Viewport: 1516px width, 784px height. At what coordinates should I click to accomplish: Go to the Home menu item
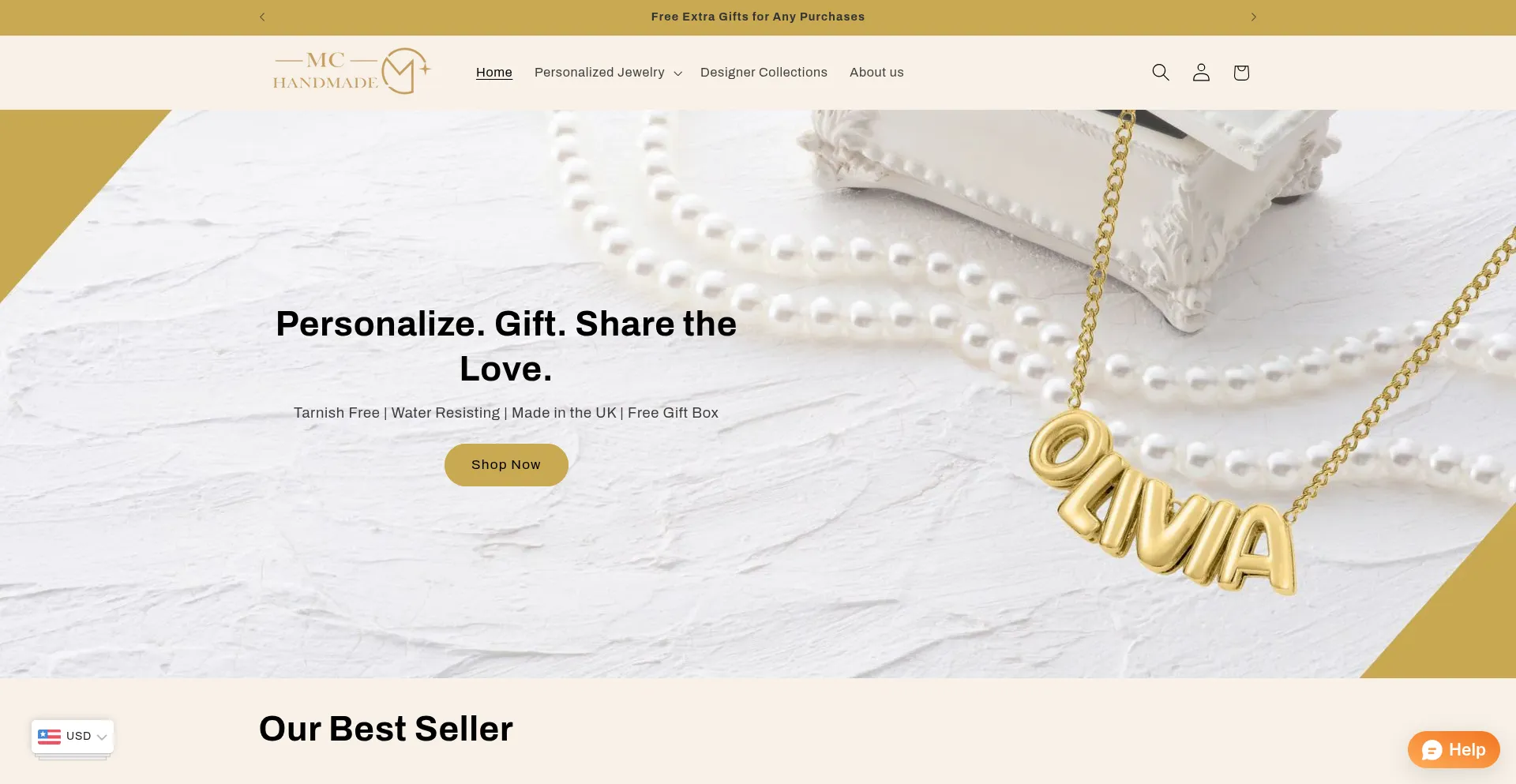tap(494, 72)
